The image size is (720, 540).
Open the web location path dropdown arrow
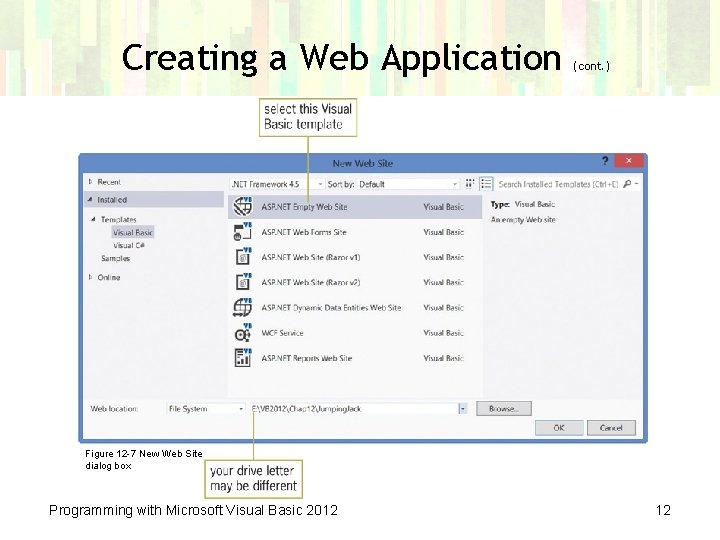coord(462,409)
